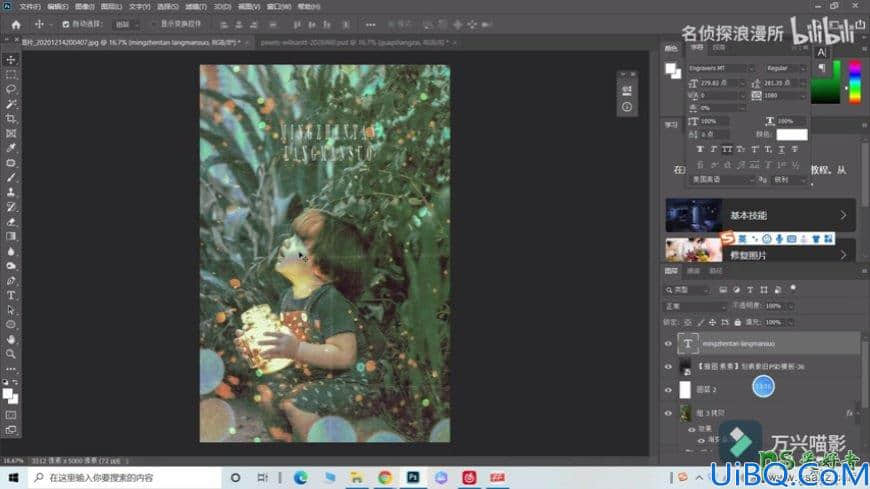
Task: Open the 窗口(W) menu
Action: tap(279, 7)
